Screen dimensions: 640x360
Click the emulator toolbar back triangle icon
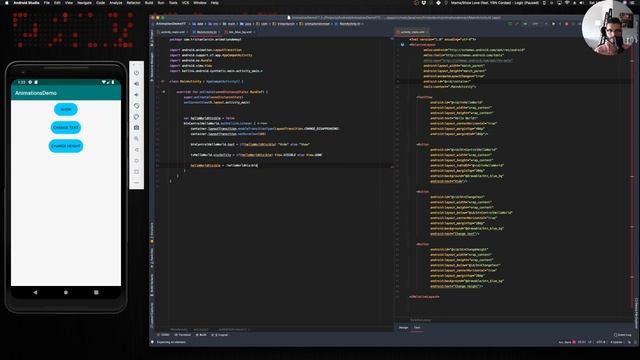click(136, 150)
